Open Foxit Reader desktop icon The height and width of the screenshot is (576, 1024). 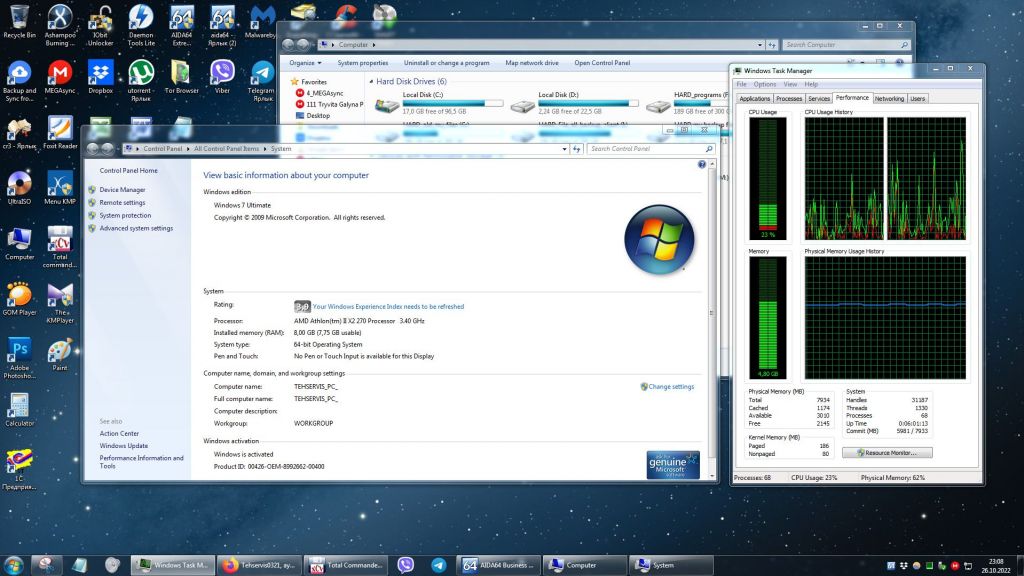point(60,133)
